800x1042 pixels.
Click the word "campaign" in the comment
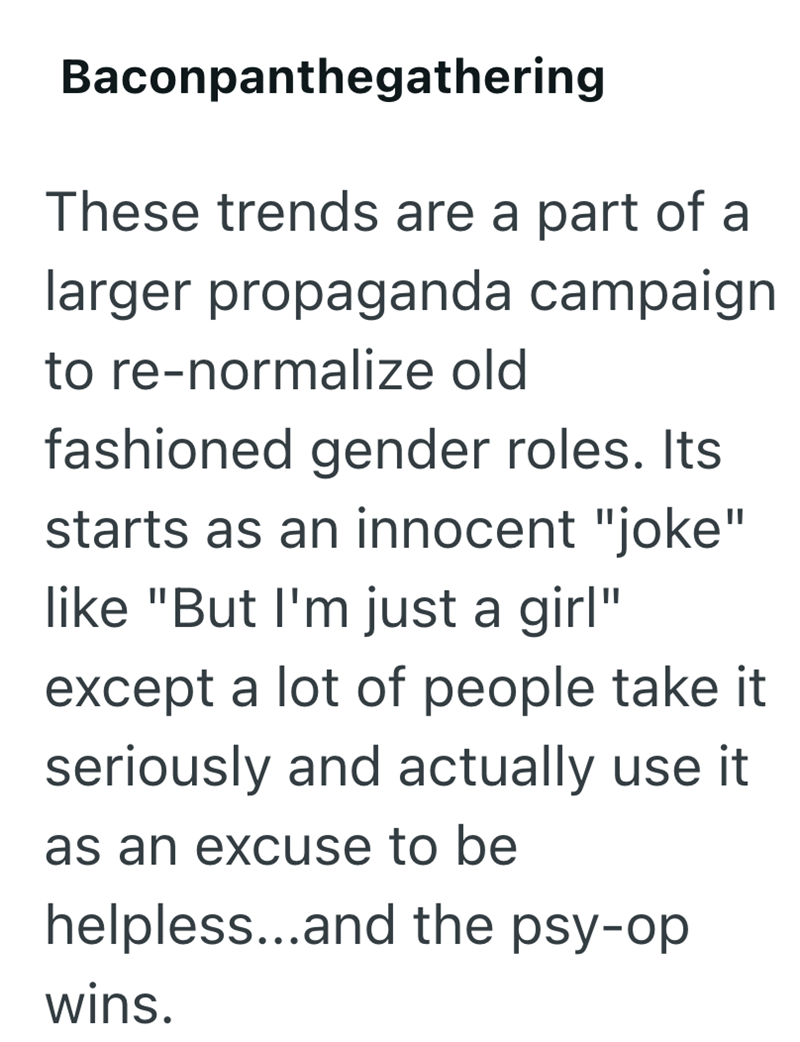pos(652,294)
